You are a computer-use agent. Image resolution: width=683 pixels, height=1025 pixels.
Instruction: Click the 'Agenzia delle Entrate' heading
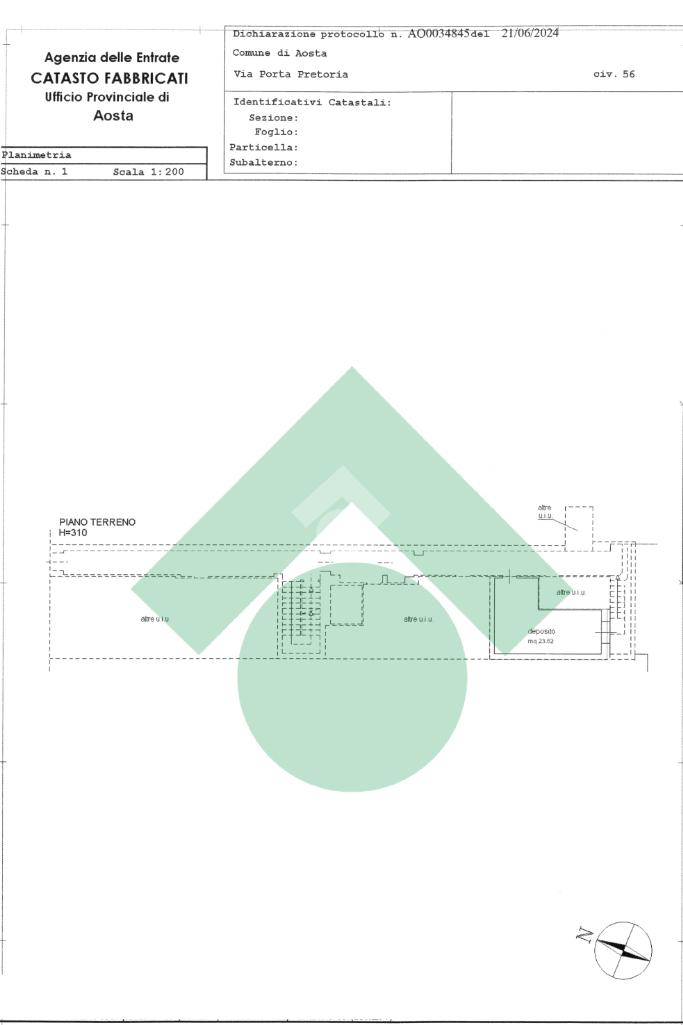pos(112,58)
